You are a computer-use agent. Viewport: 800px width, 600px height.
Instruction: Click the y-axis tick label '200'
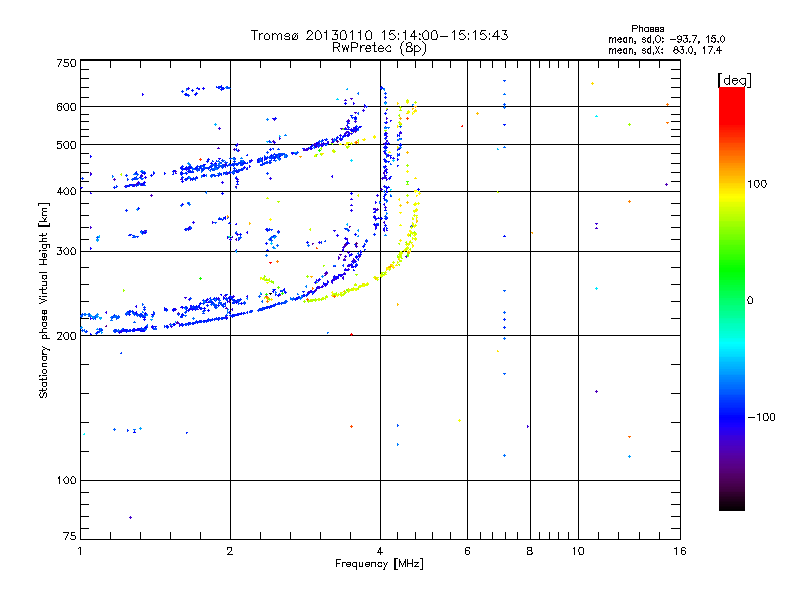pos(66,336)
